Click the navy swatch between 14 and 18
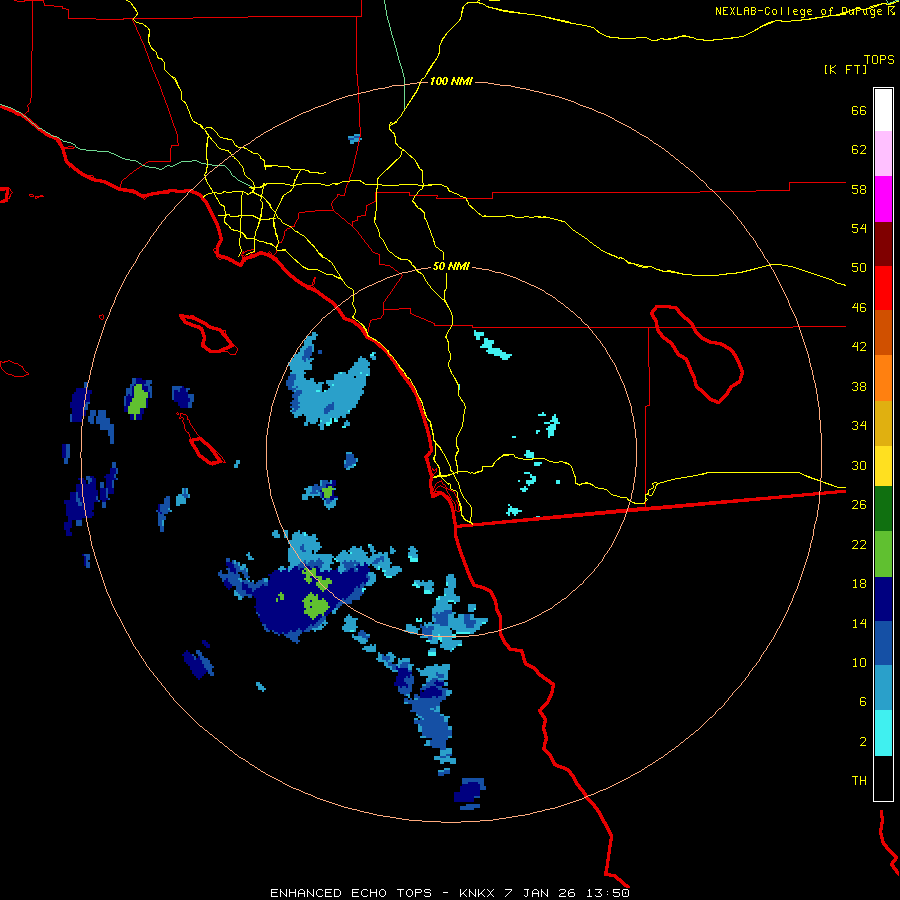Screen dimensions: 900x900 pos(883,599)
